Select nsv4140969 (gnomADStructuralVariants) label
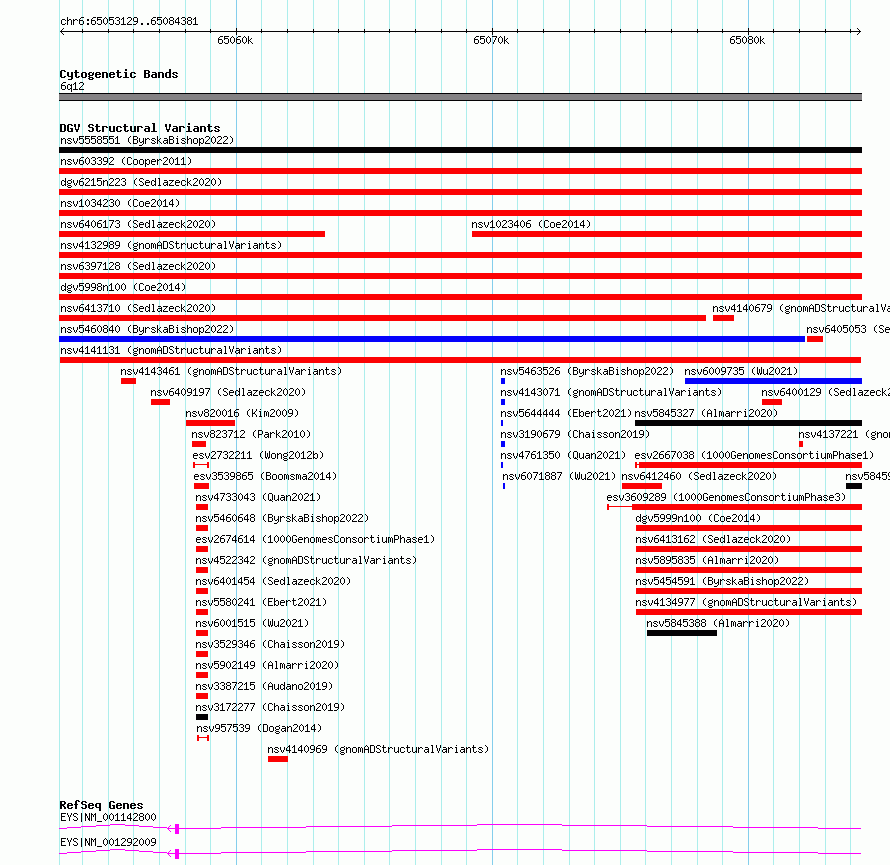Viewport: 890px width, 865px height. (x=378, y=749)
